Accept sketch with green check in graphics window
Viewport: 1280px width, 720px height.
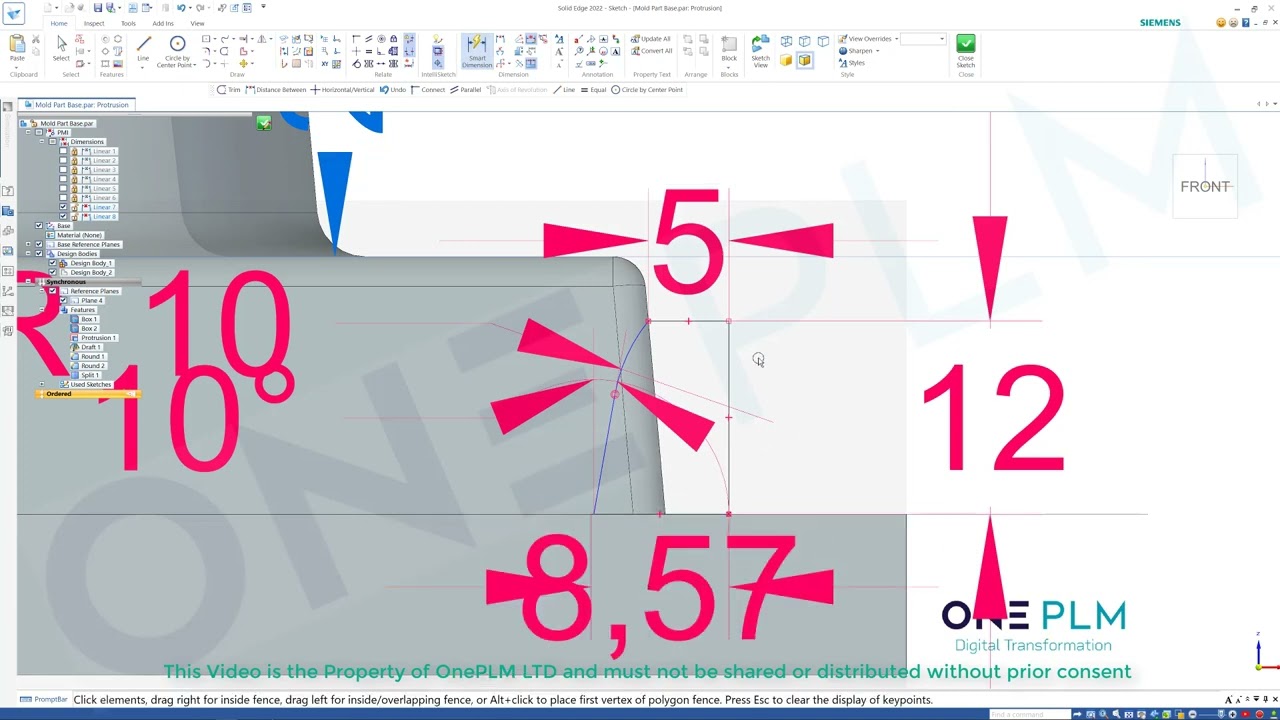(263, 123)
